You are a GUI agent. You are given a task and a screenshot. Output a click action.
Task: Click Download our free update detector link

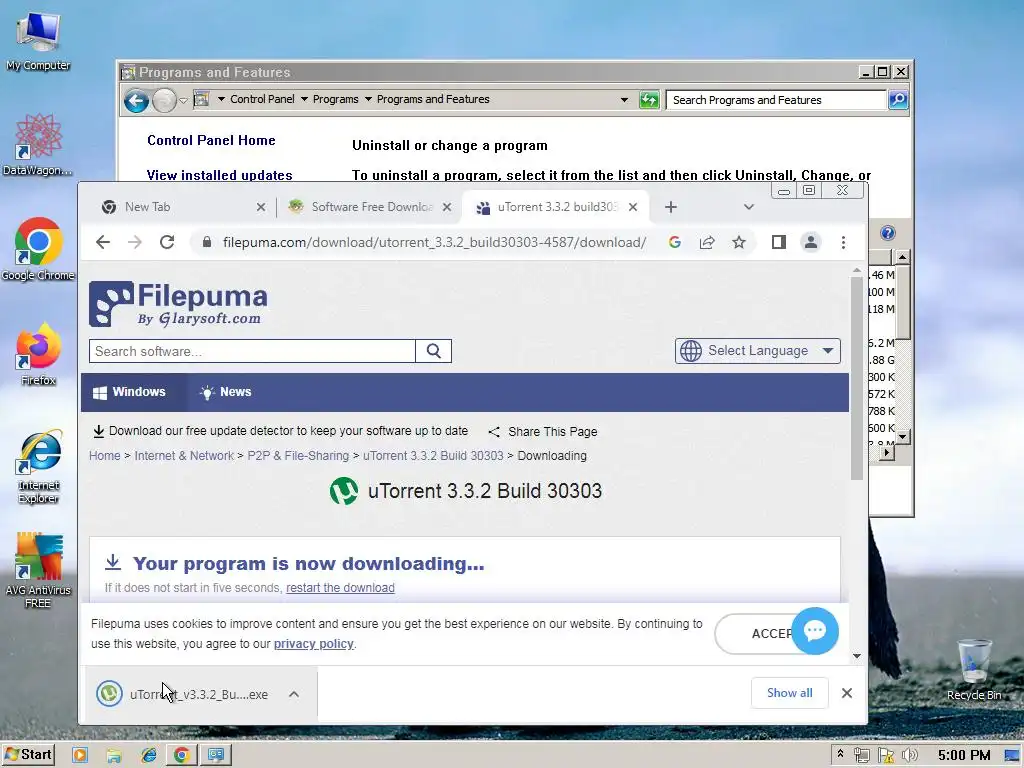coord(281,431)
